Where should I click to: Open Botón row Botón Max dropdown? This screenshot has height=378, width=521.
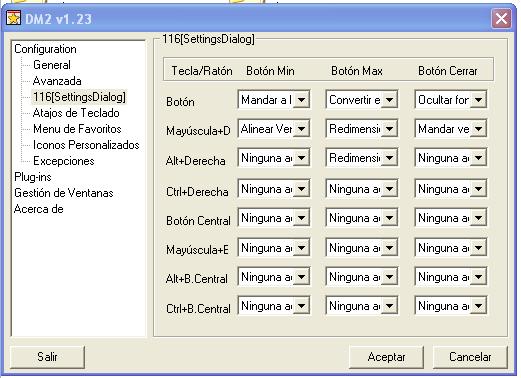click(362, 99)
